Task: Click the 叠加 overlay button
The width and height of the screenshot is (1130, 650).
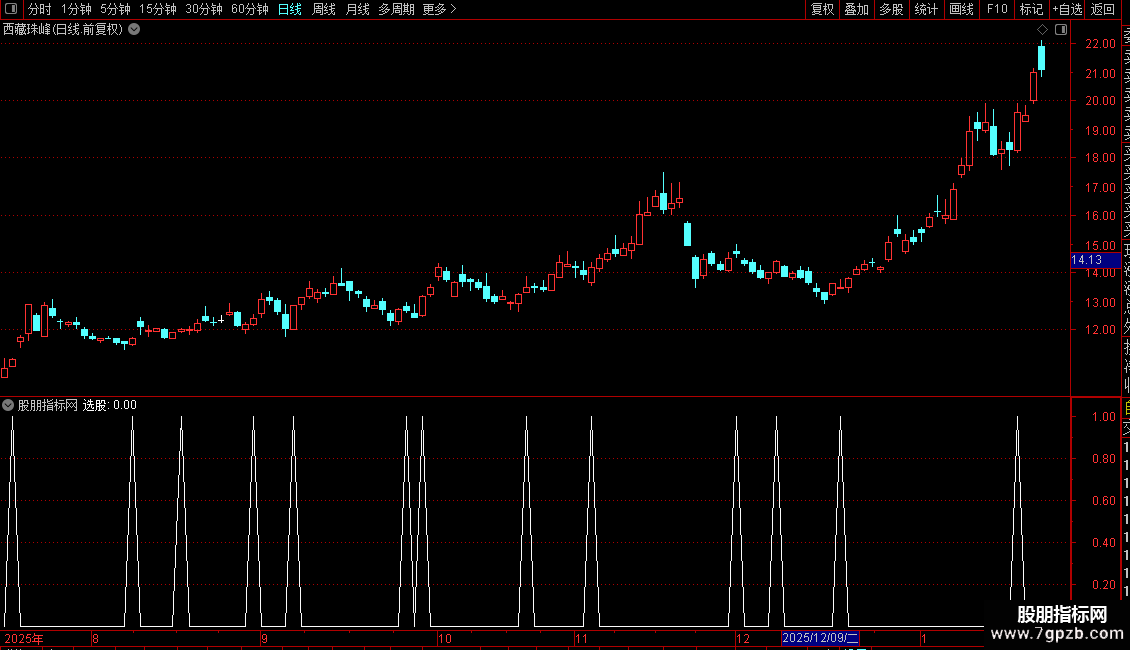Action: click(x=857, y=9)
